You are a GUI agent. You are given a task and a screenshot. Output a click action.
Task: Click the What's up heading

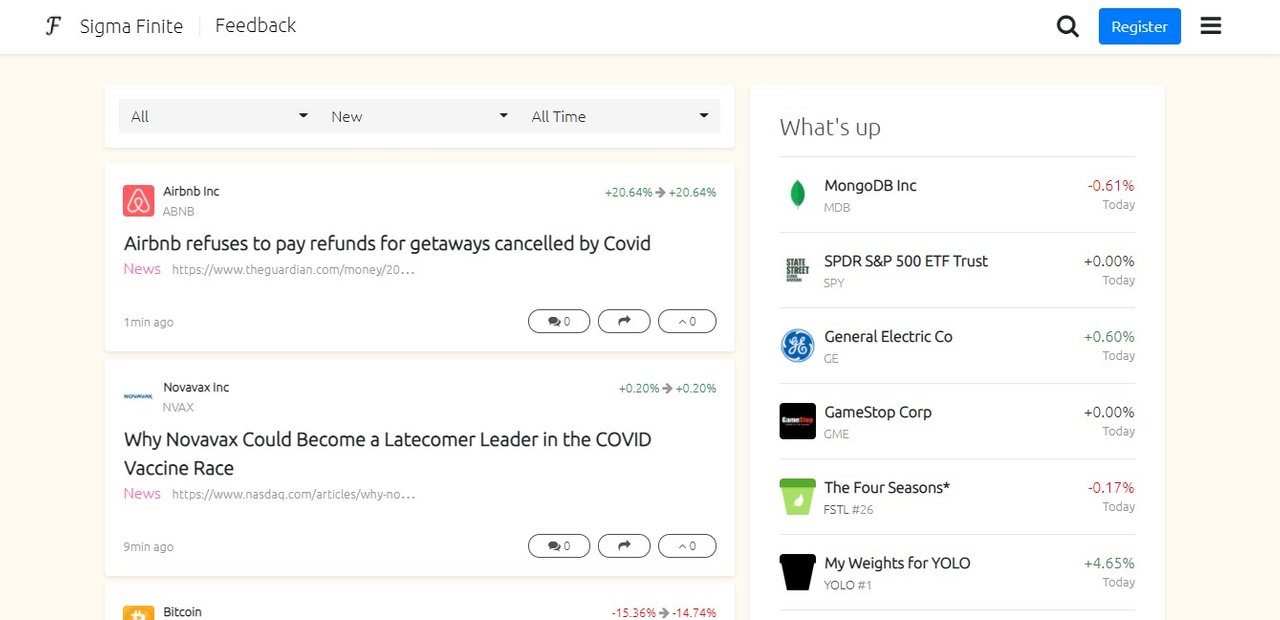[830, 127]
